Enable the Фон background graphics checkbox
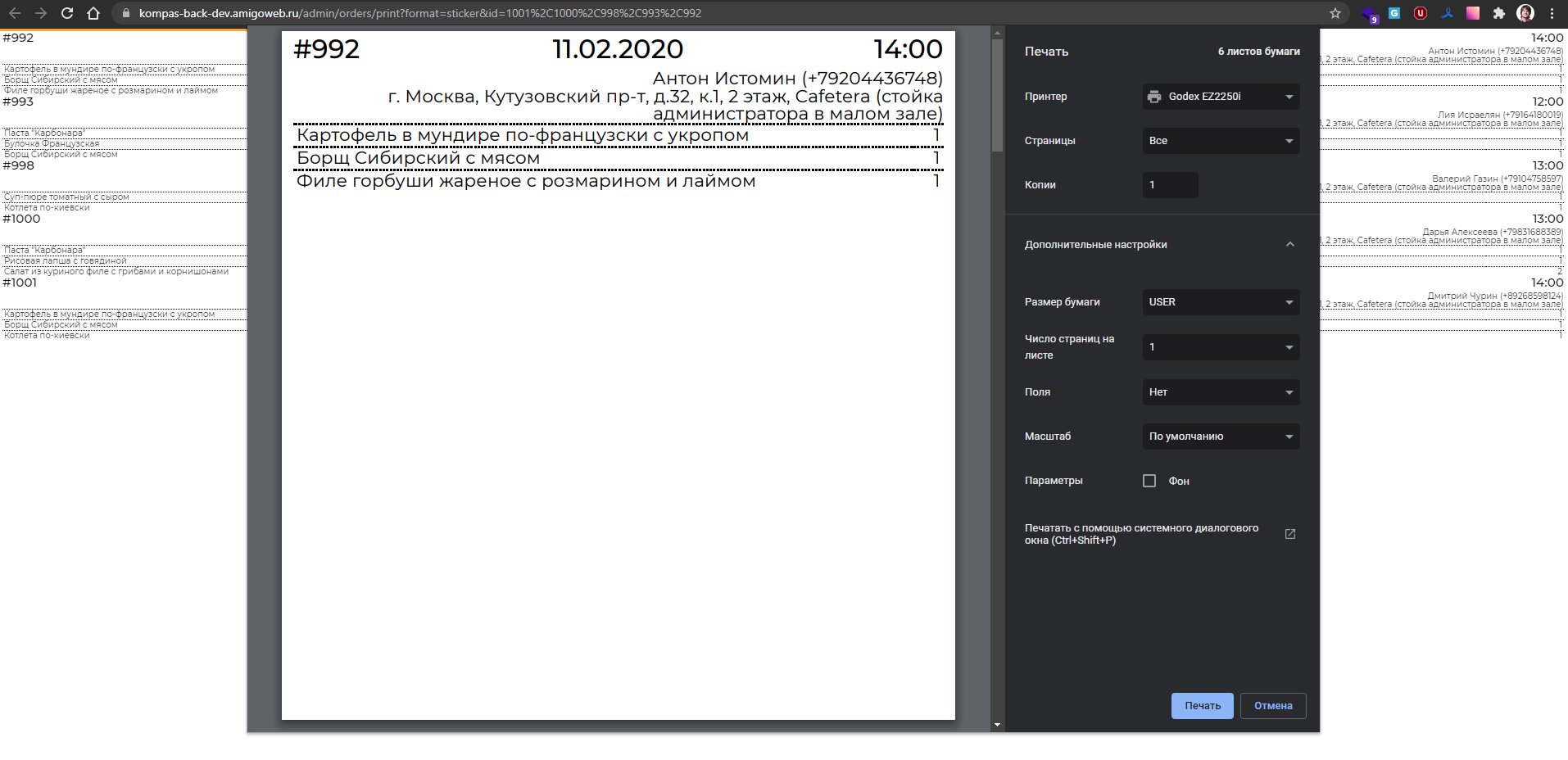1568x760 pixels. click(1149, 481)
